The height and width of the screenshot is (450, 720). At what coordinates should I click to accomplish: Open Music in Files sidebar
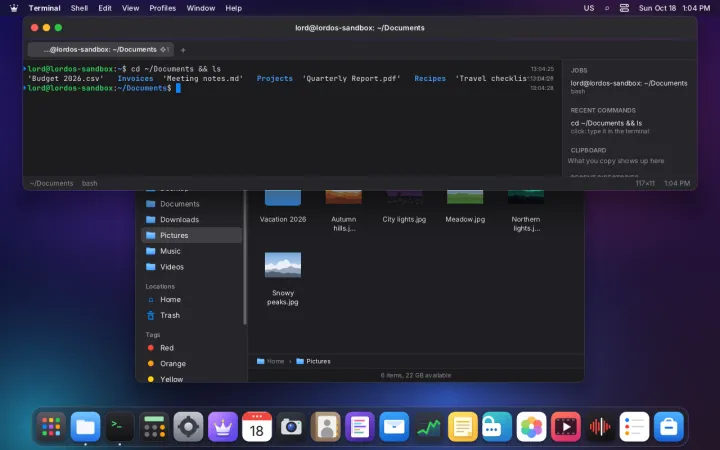[191, 251]
